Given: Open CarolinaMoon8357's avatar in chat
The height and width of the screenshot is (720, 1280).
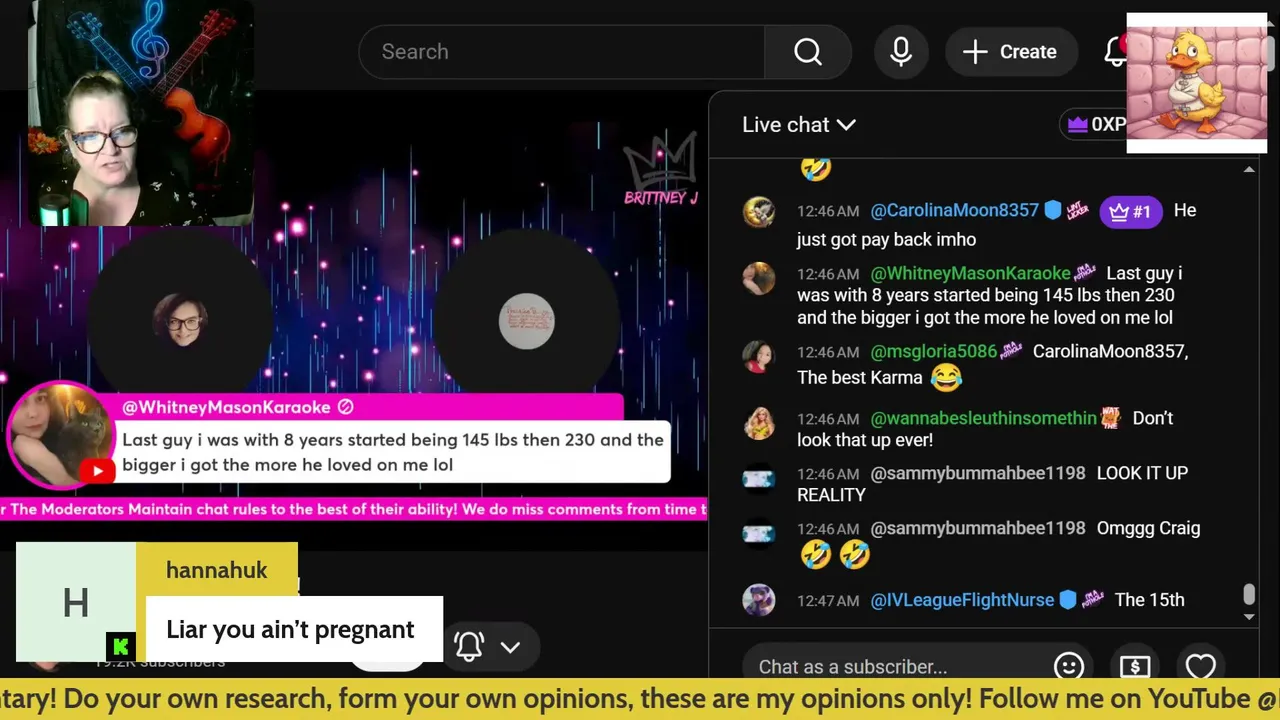Looking at the screenshot, I should [x=759, y=211].
